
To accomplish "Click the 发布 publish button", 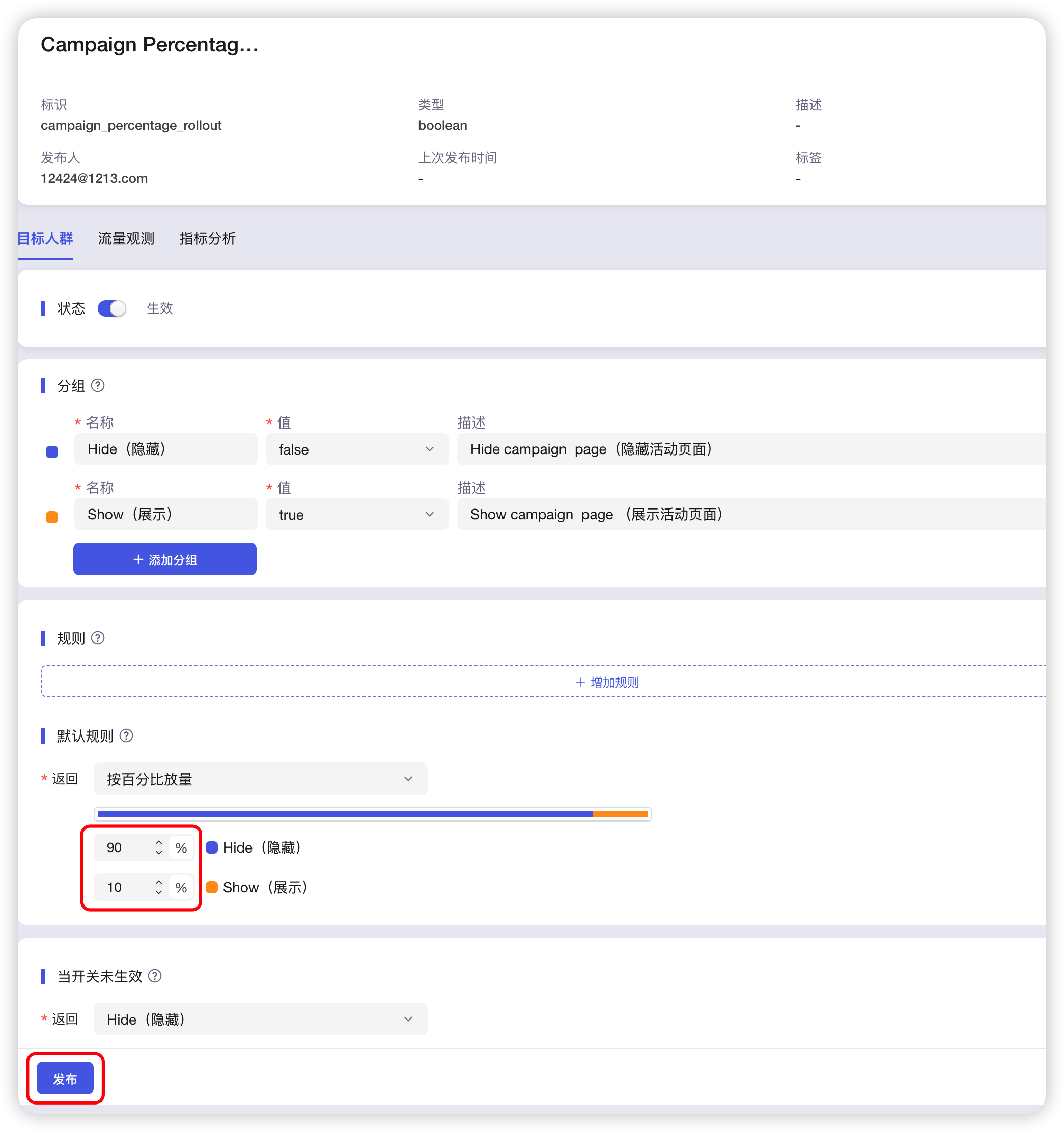I will (65, 1078).
